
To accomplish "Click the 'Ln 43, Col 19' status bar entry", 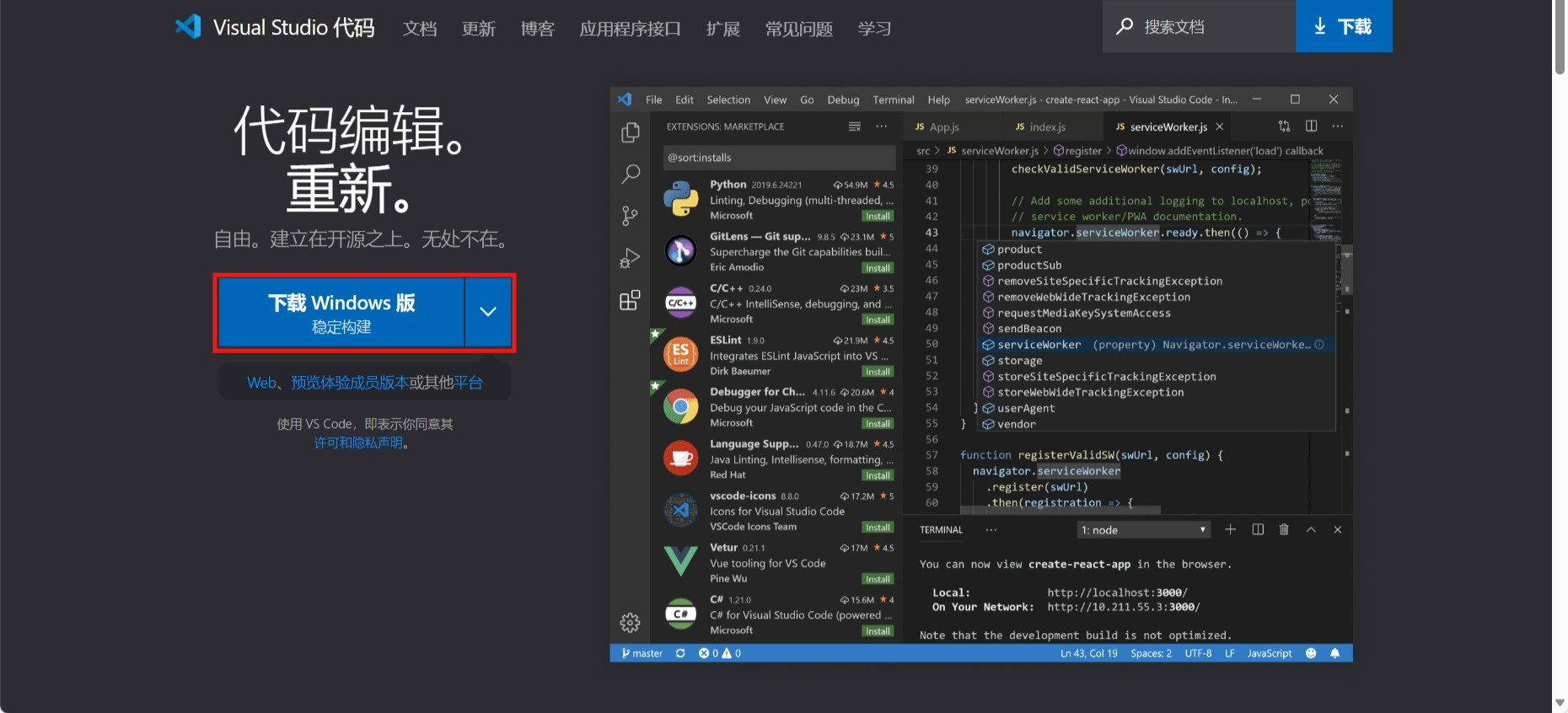I will pos(1089,653).
